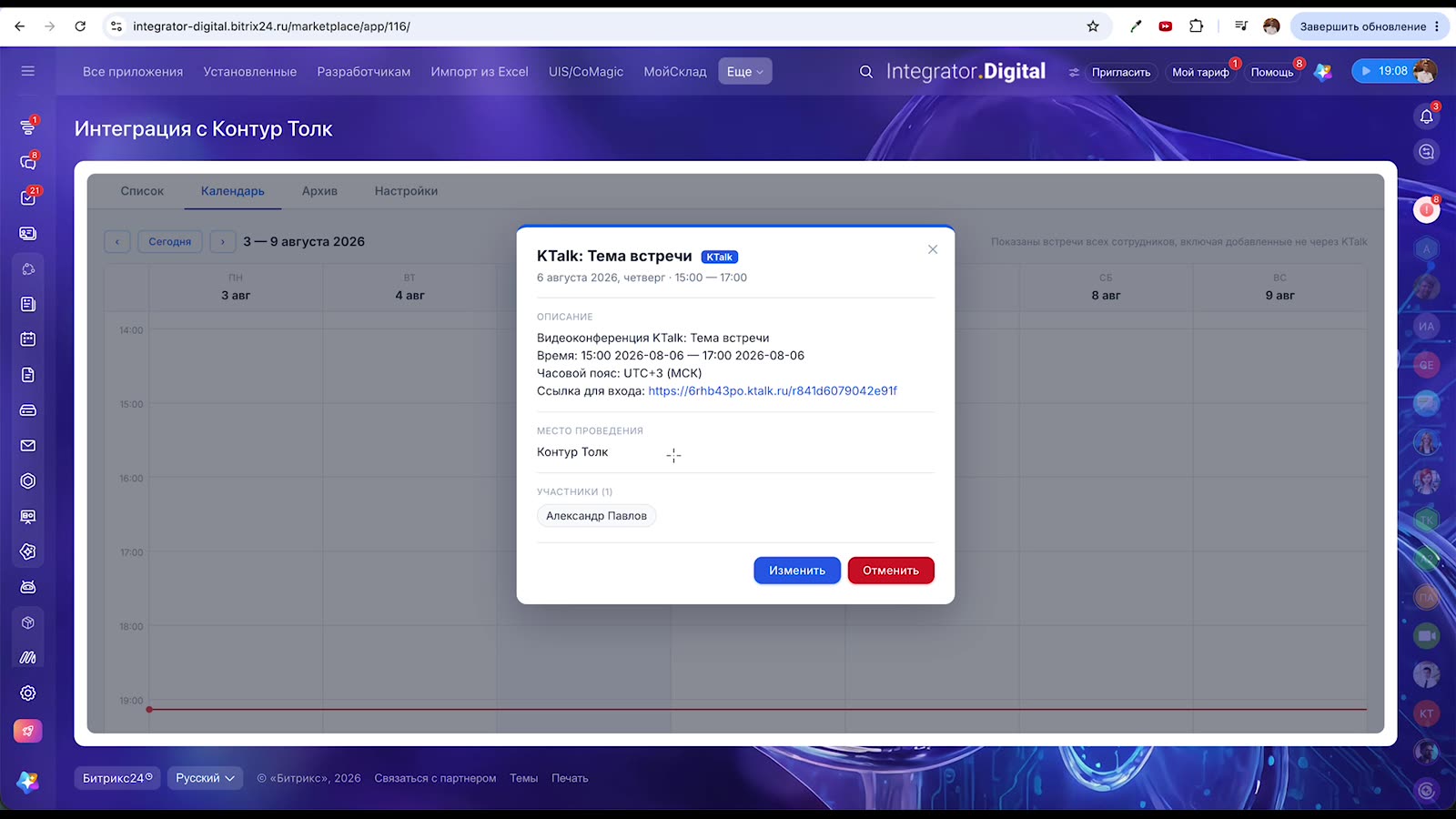1456x819 pixels.
Task: Click the Битрикс24 footer button
Action: pyautogui.click(x=117, y=778)
